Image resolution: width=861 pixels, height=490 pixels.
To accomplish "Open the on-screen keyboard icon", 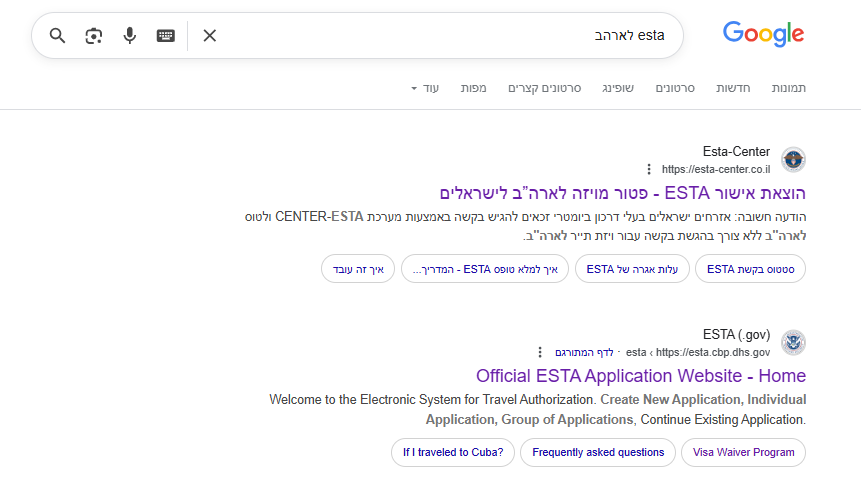I will point(166,36).
